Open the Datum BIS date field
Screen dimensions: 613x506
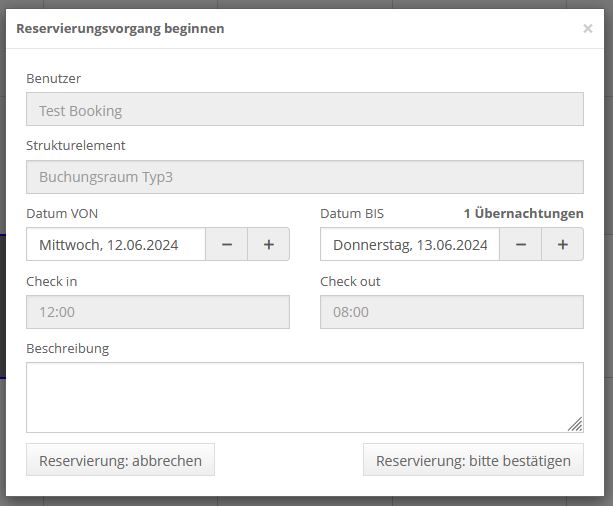click(x=410, y=245)
